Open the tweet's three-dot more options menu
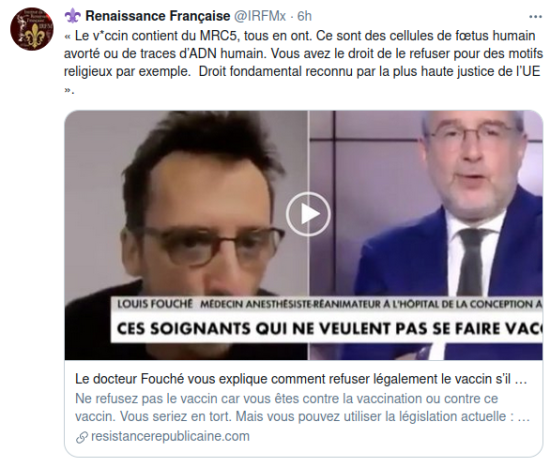 [535, 16]
